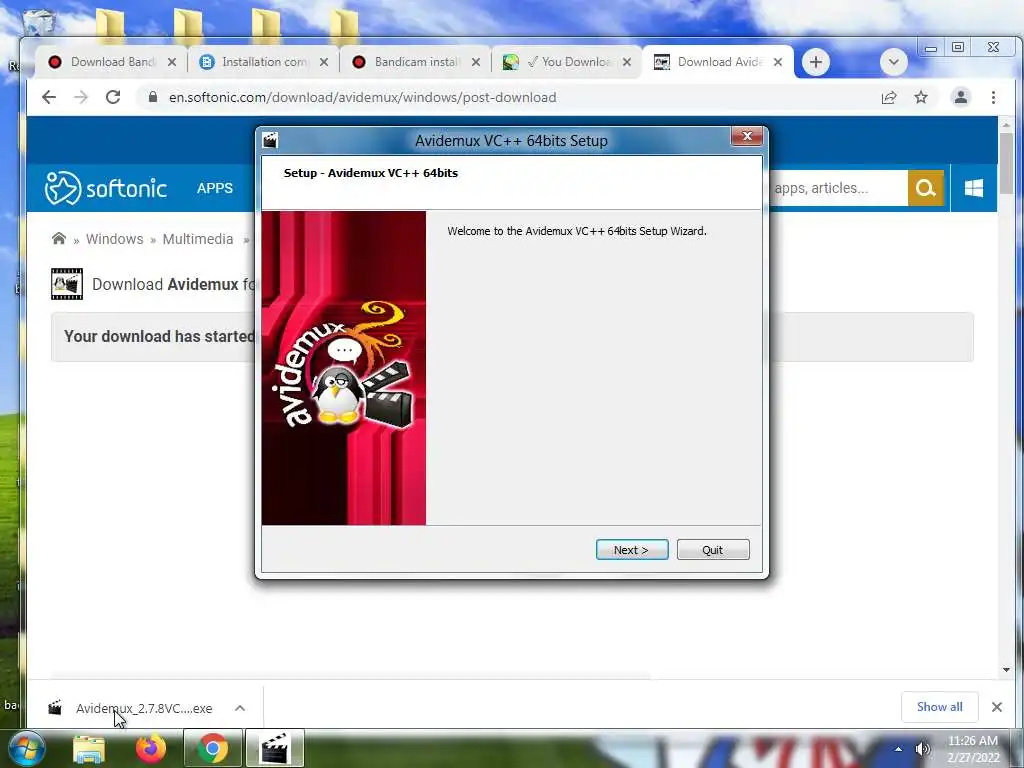The image size is (1024, 768).
Task: Click the page vertical scrollbar
Action: tap(1006, 163)
